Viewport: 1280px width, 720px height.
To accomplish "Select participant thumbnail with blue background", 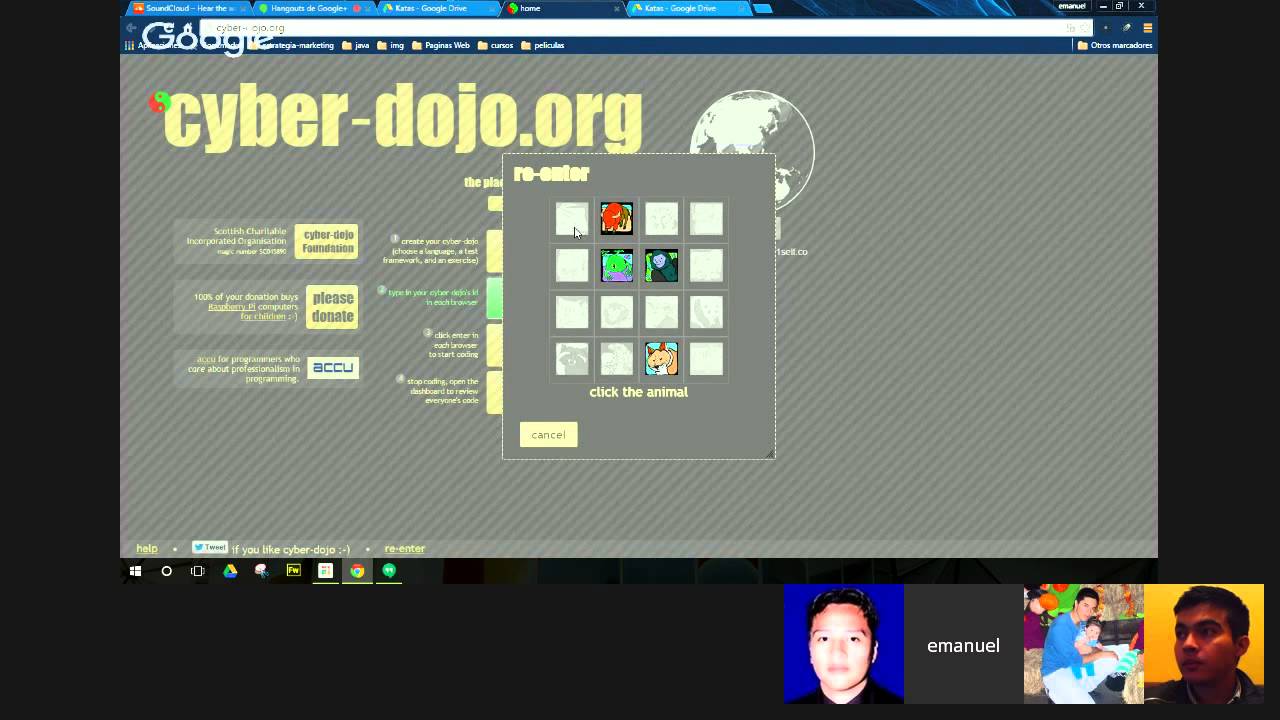I will [x=844, y=644].
